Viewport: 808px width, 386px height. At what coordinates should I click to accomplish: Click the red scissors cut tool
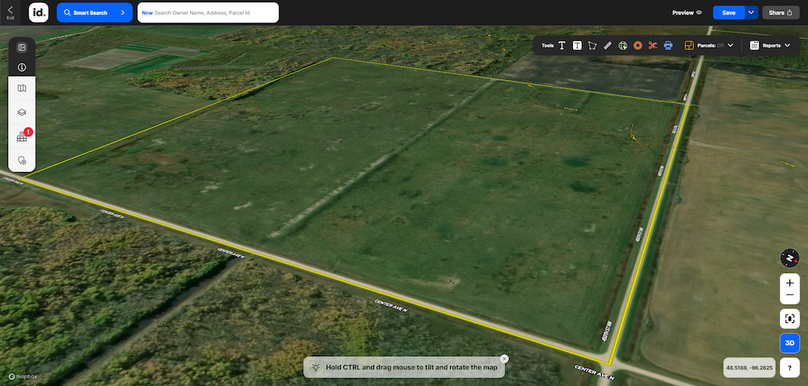click(653, 45)
